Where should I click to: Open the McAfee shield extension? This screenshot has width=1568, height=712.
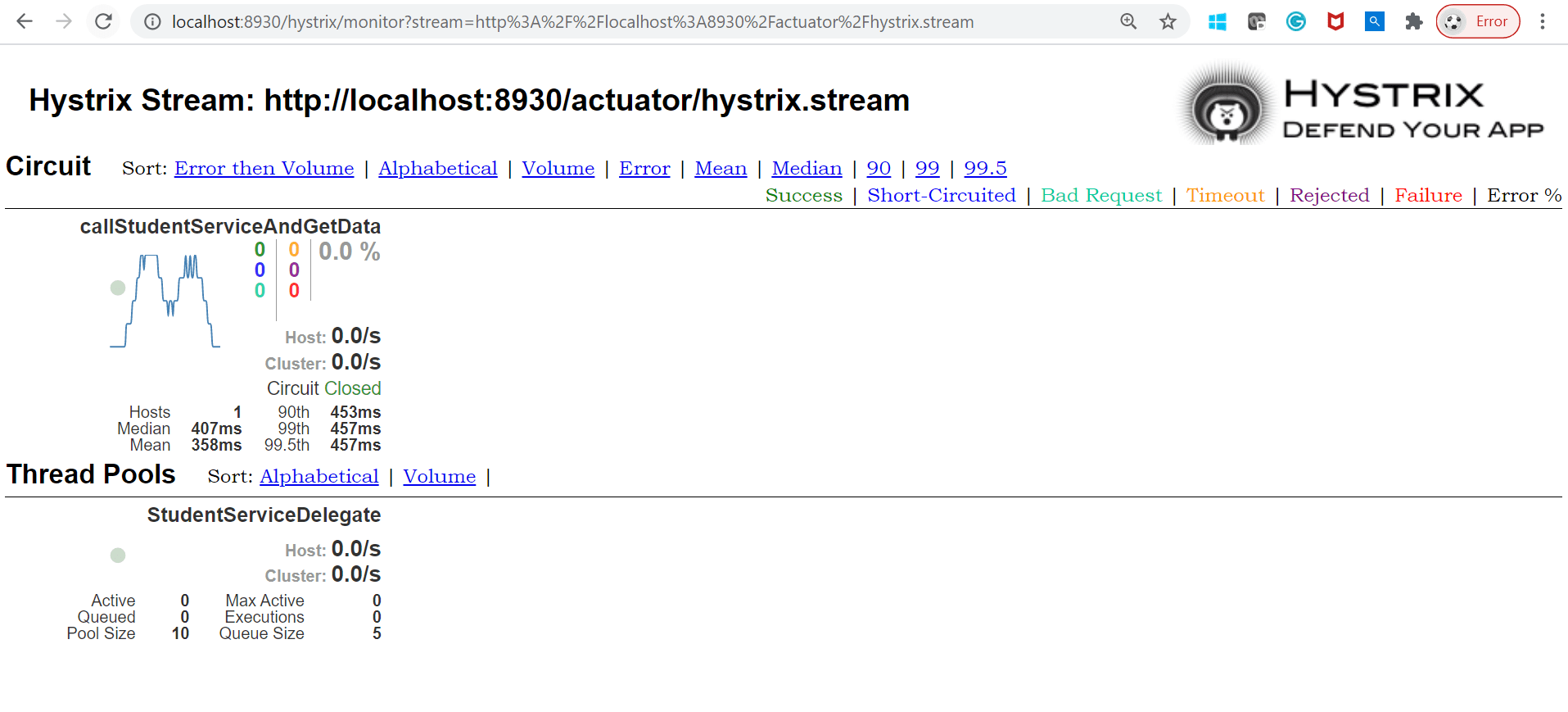[x=1335, y=22]
